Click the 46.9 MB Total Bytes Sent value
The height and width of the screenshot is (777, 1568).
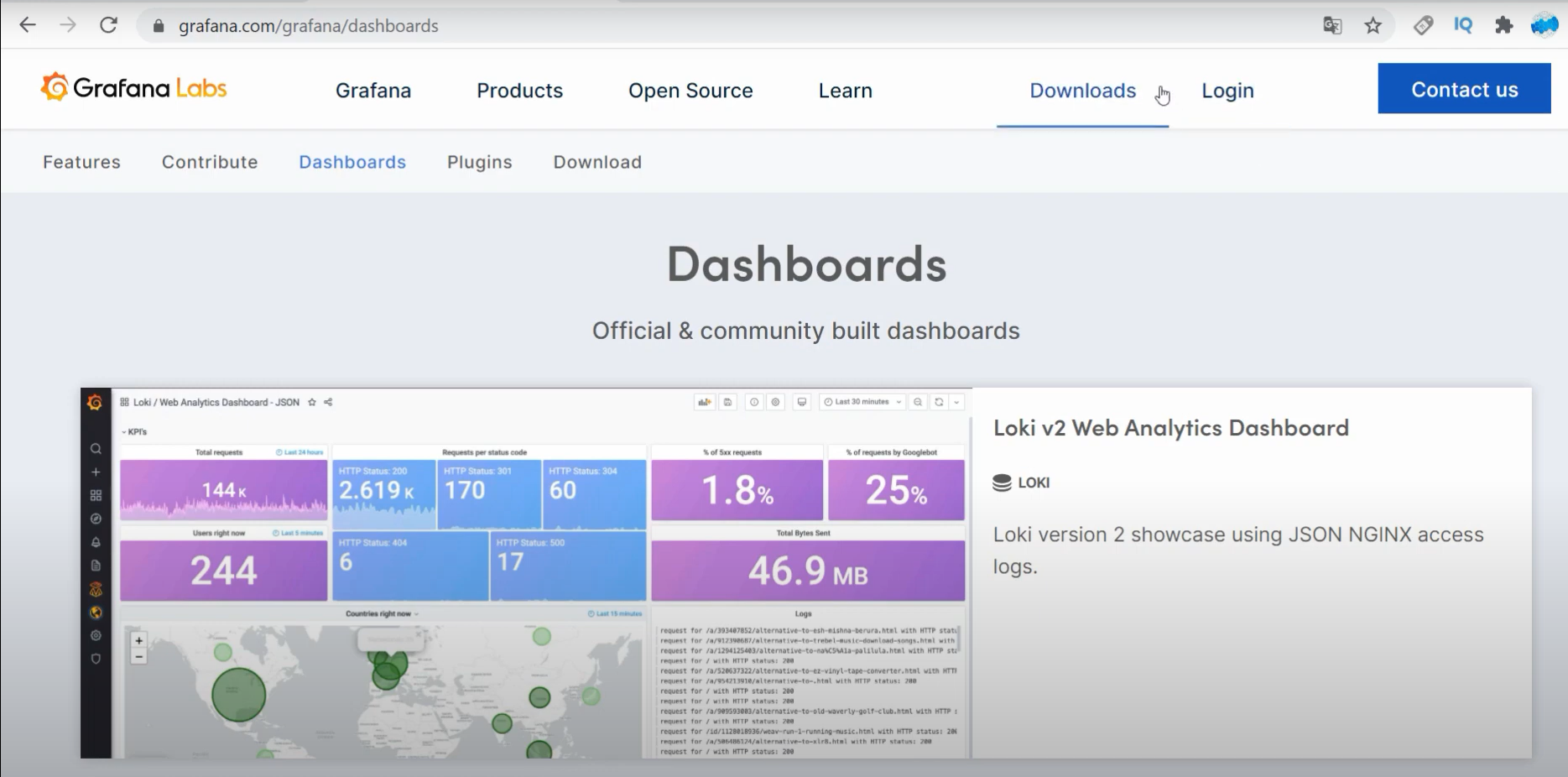(808, 571)
